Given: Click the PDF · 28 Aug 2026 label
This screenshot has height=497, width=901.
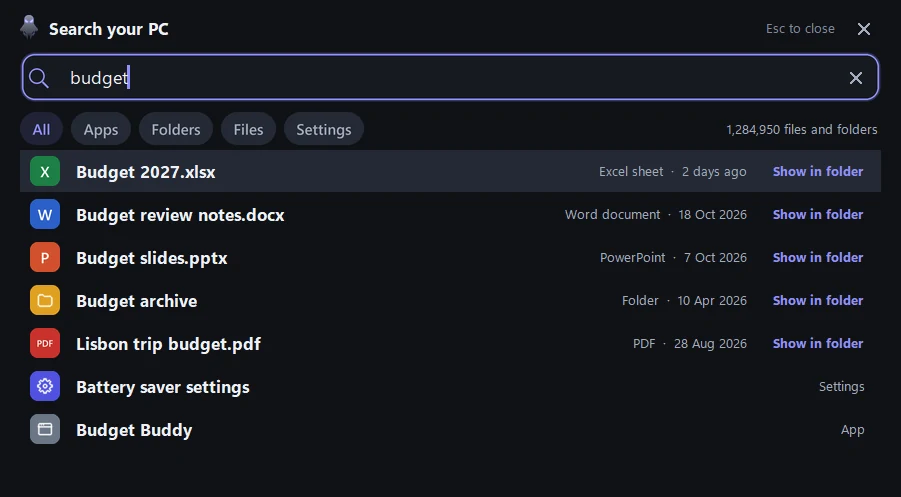Looking at the screenshot, I should click(x=690, y=344).
